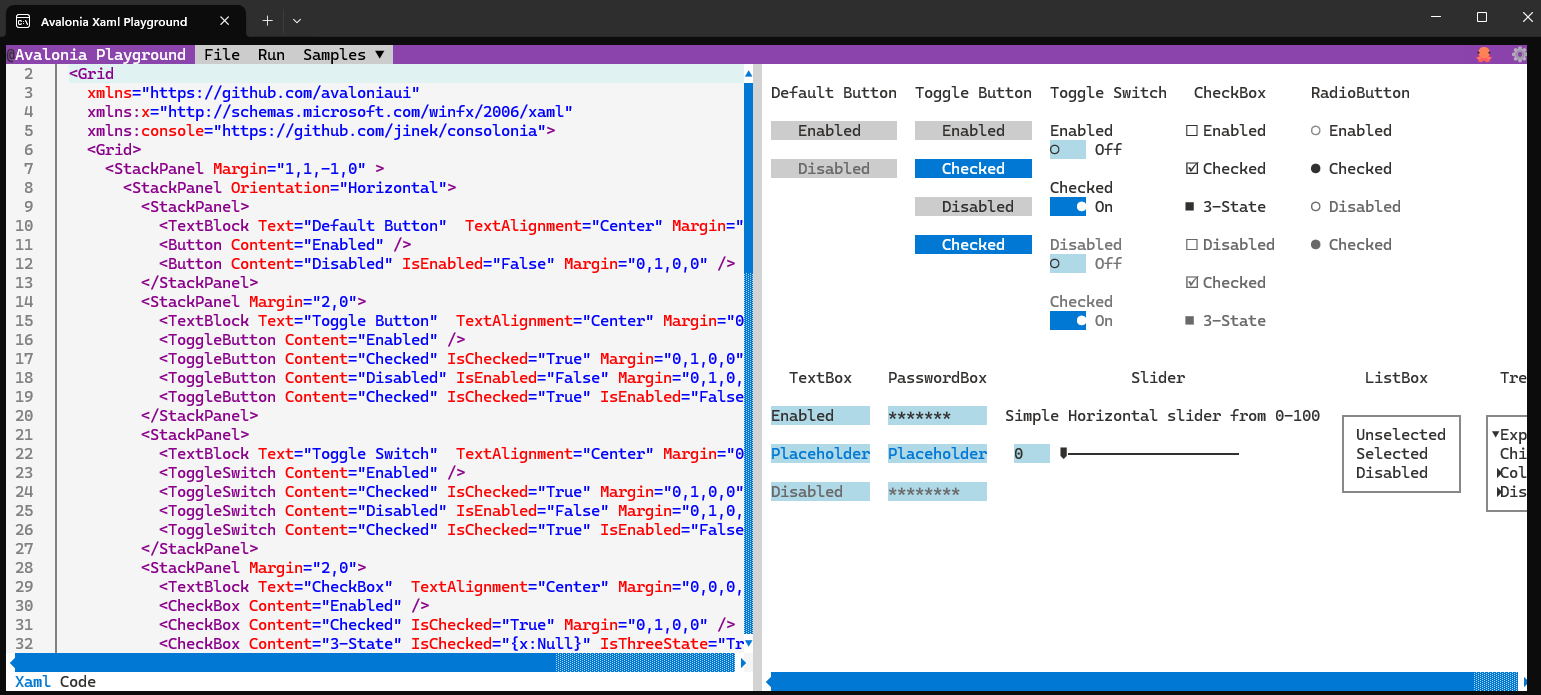The width and height of the screenshot is (1541, 695).
Task: Open the File menu
Action: (x=222, y=55)
